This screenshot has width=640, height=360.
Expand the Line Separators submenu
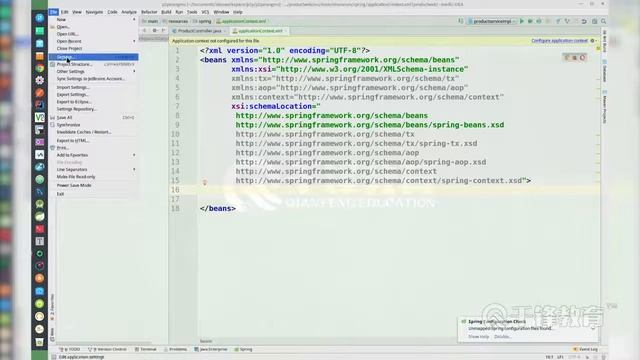pyautogui.click(x=93, y=169)
